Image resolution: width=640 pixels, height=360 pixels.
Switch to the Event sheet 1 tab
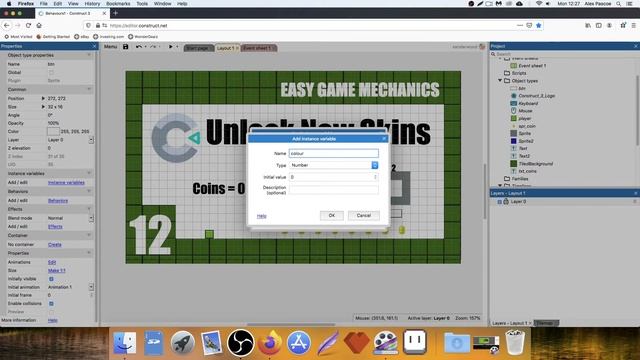(259, 48)
